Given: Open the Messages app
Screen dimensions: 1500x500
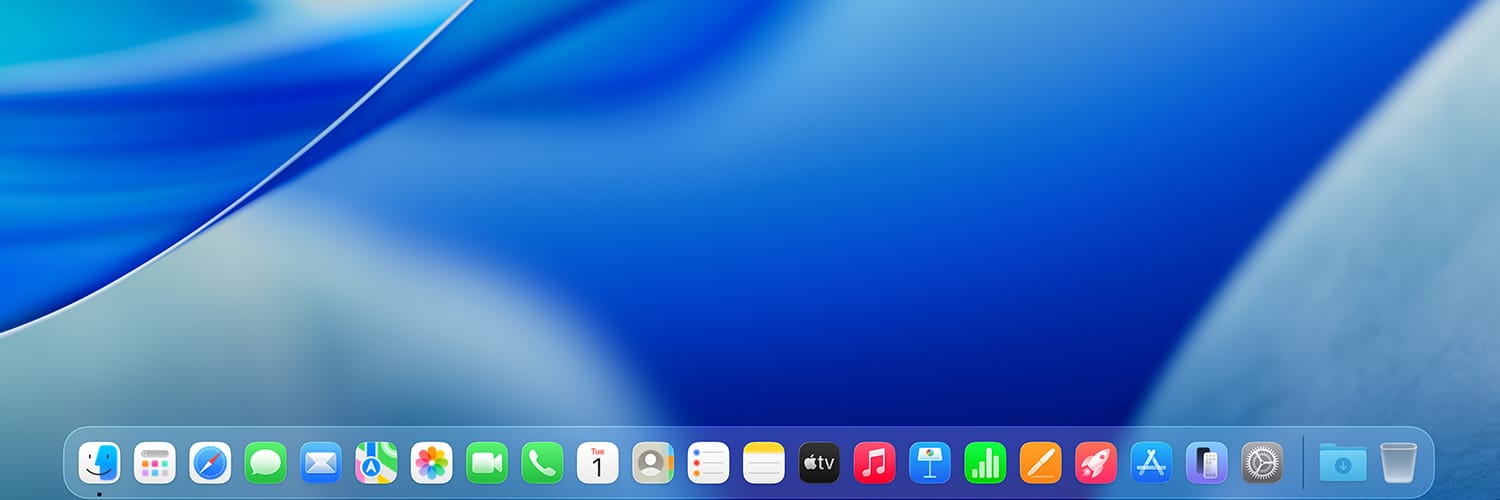Looking at the screenshot, I should [x=265, y=463].
